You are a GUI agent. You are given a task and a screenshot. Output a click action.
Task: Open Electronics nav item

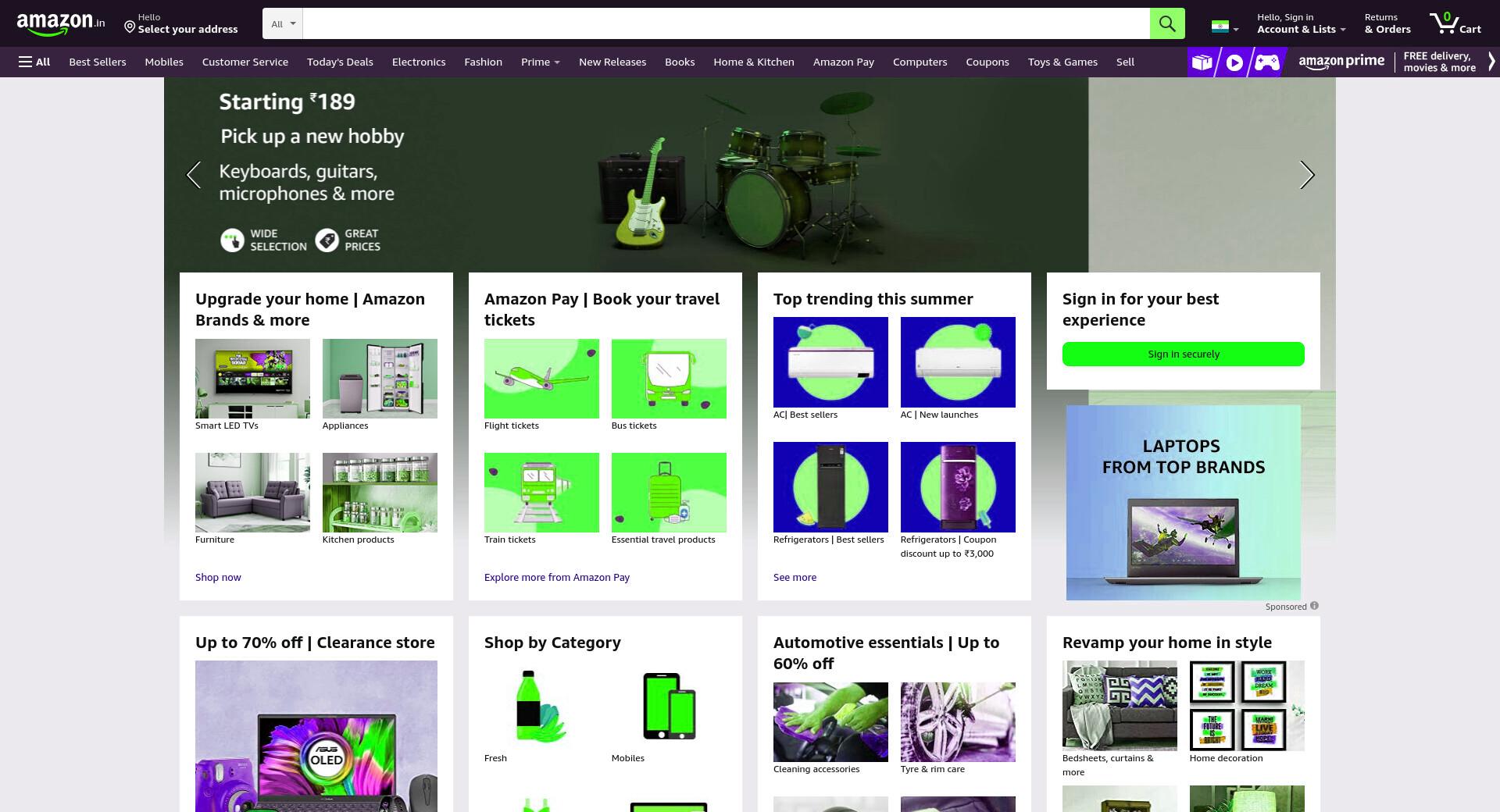point(419,62)
